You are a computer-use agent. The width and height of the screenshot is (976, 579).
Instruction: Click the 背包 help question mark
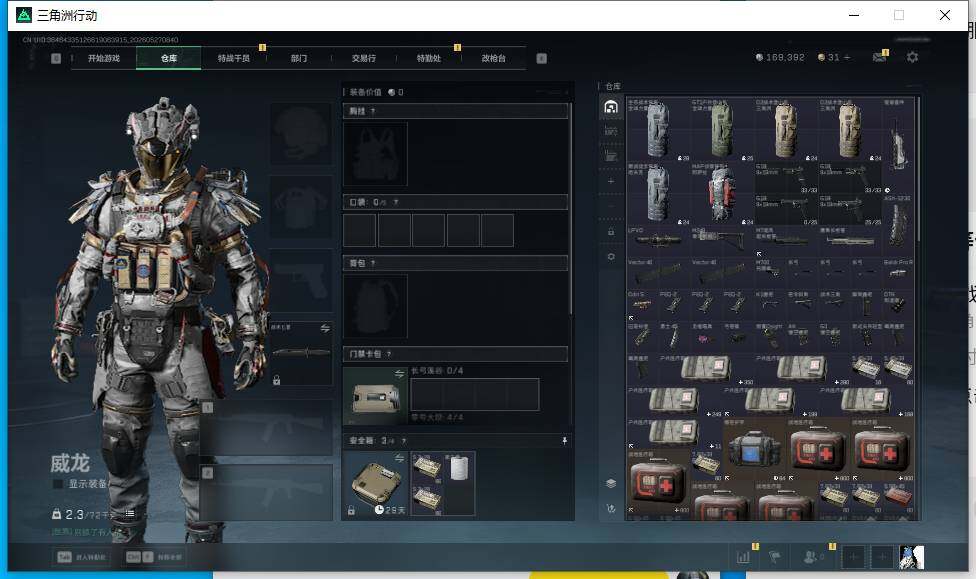coord(373,263)
